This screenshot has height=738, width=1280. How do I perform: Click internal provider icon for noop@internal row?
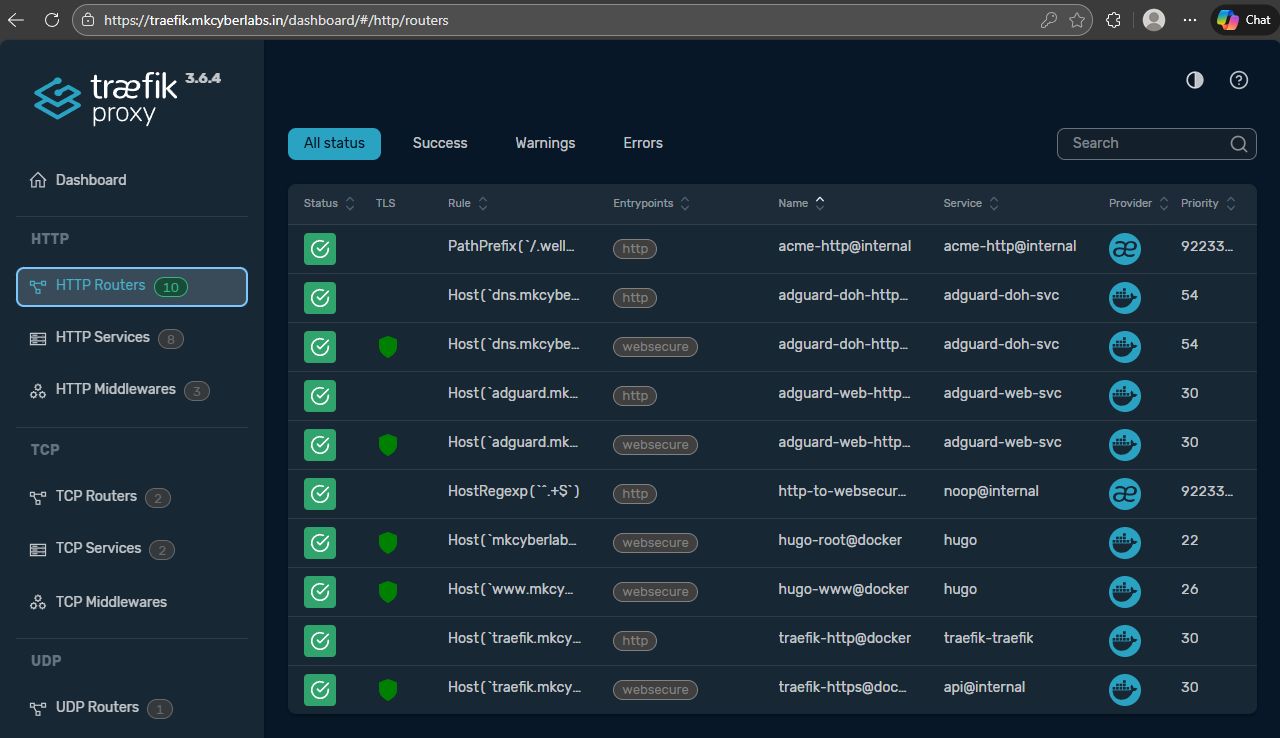(x=1125, y=494)
